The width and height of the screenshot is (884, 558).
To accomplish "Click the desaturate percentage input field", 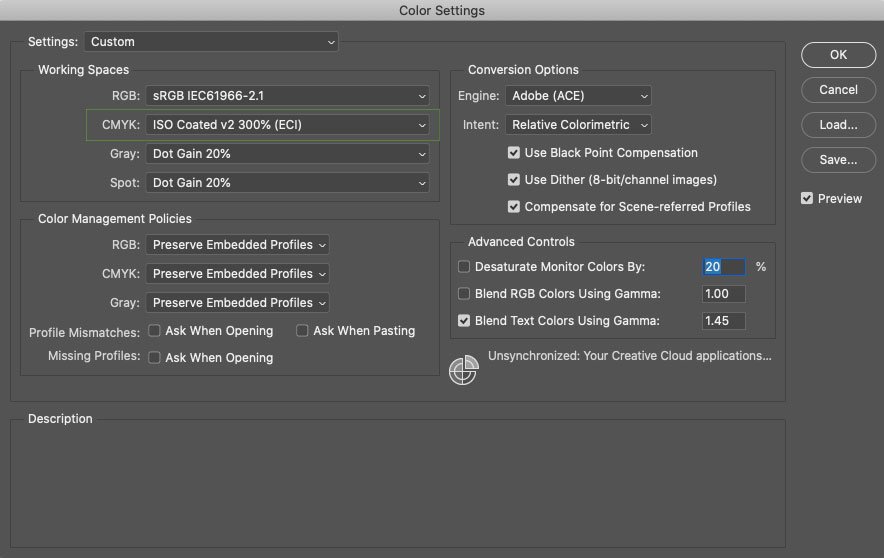I will [x=724, y=267].
